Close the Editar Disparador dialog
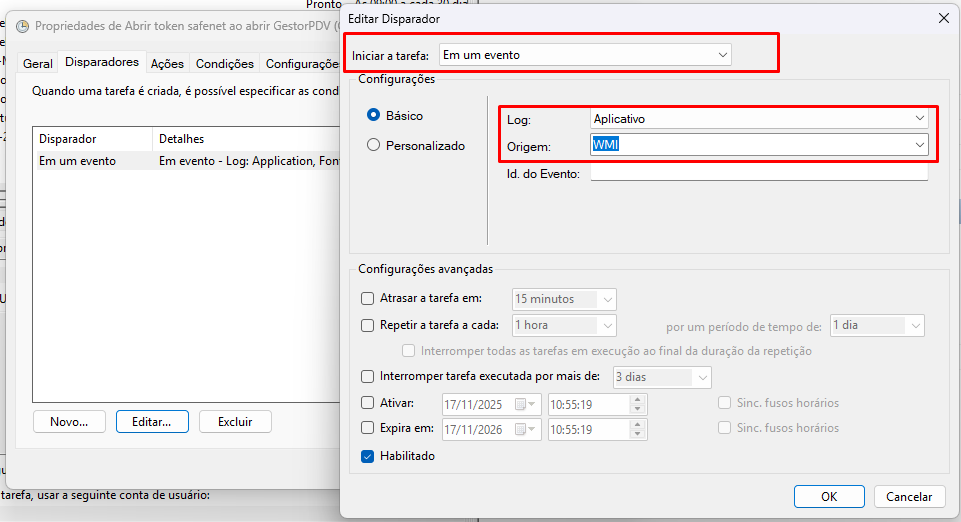Screen dimensions: 961x522 (943, 18)
